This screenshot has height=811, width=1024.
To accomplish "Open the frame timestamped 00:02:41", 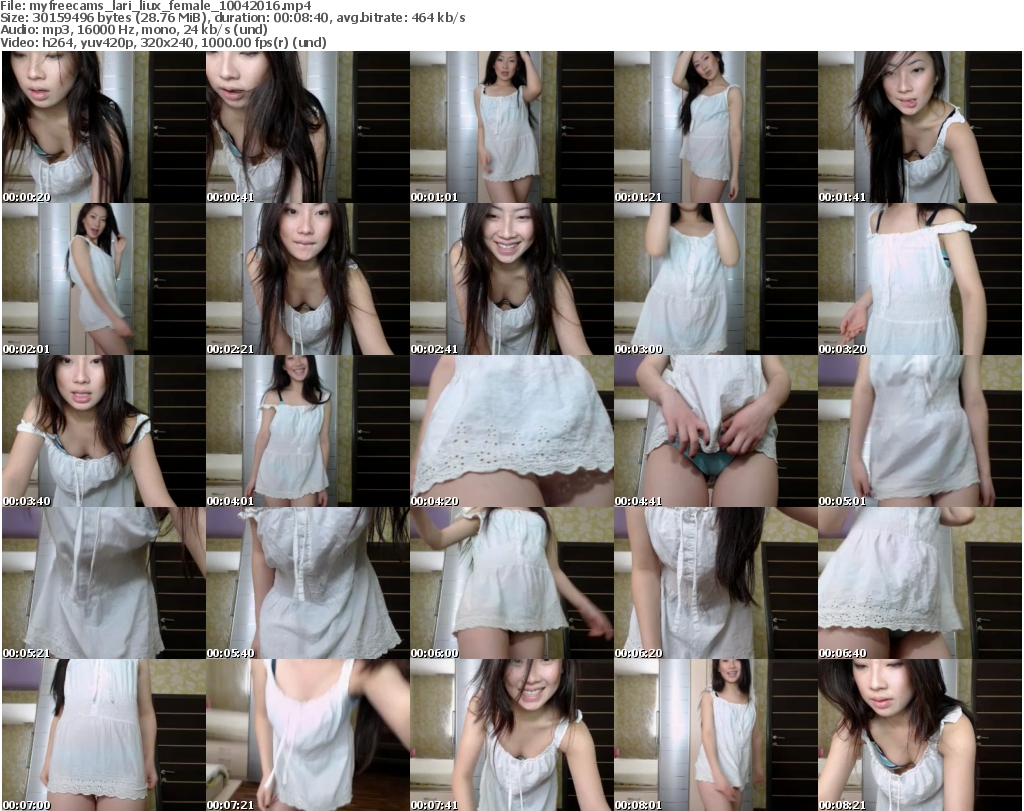I will [511, 279].
